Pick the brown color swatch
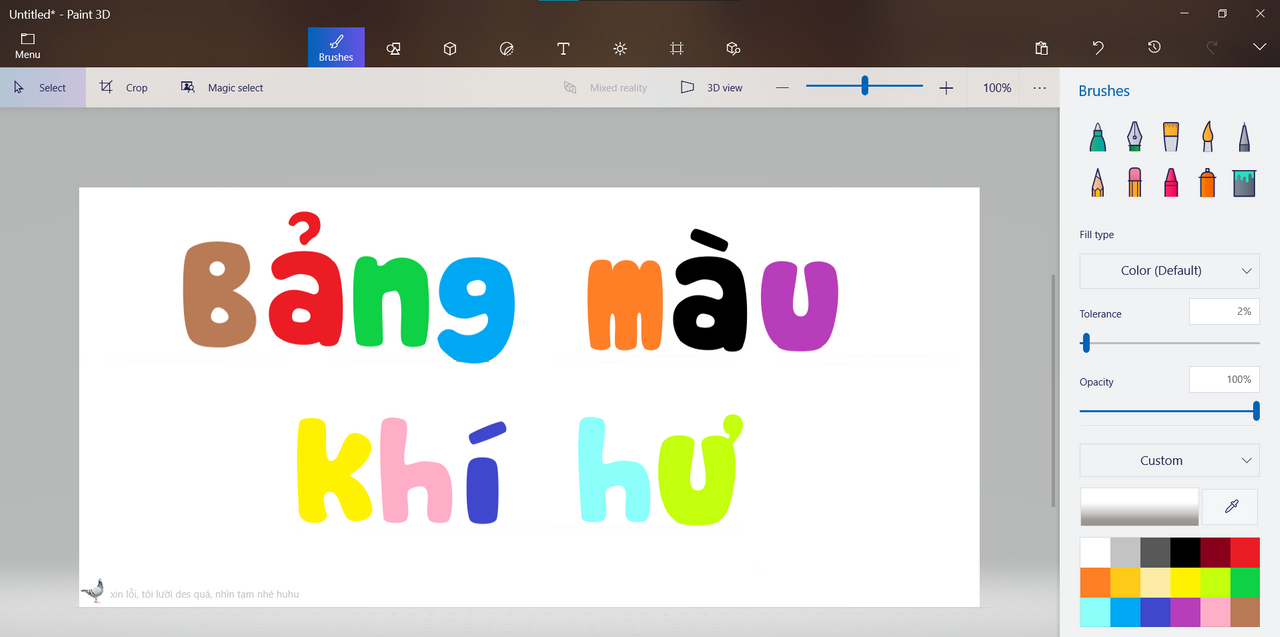 1245,613
